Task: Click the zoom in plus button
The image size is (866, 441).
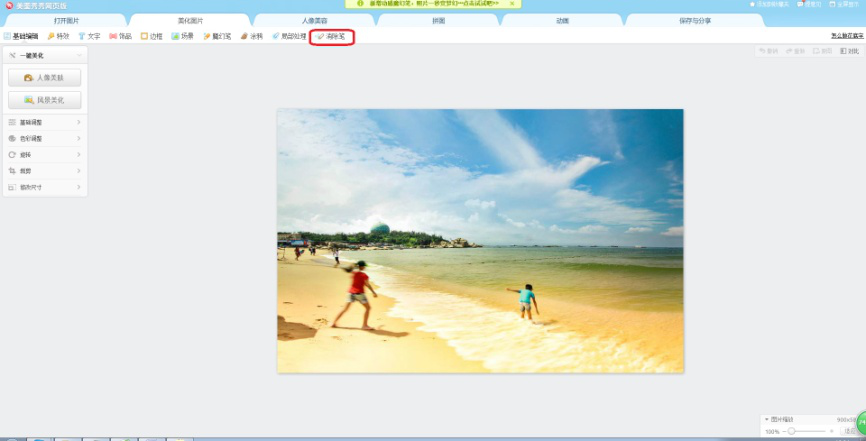Action: (832, 431)
